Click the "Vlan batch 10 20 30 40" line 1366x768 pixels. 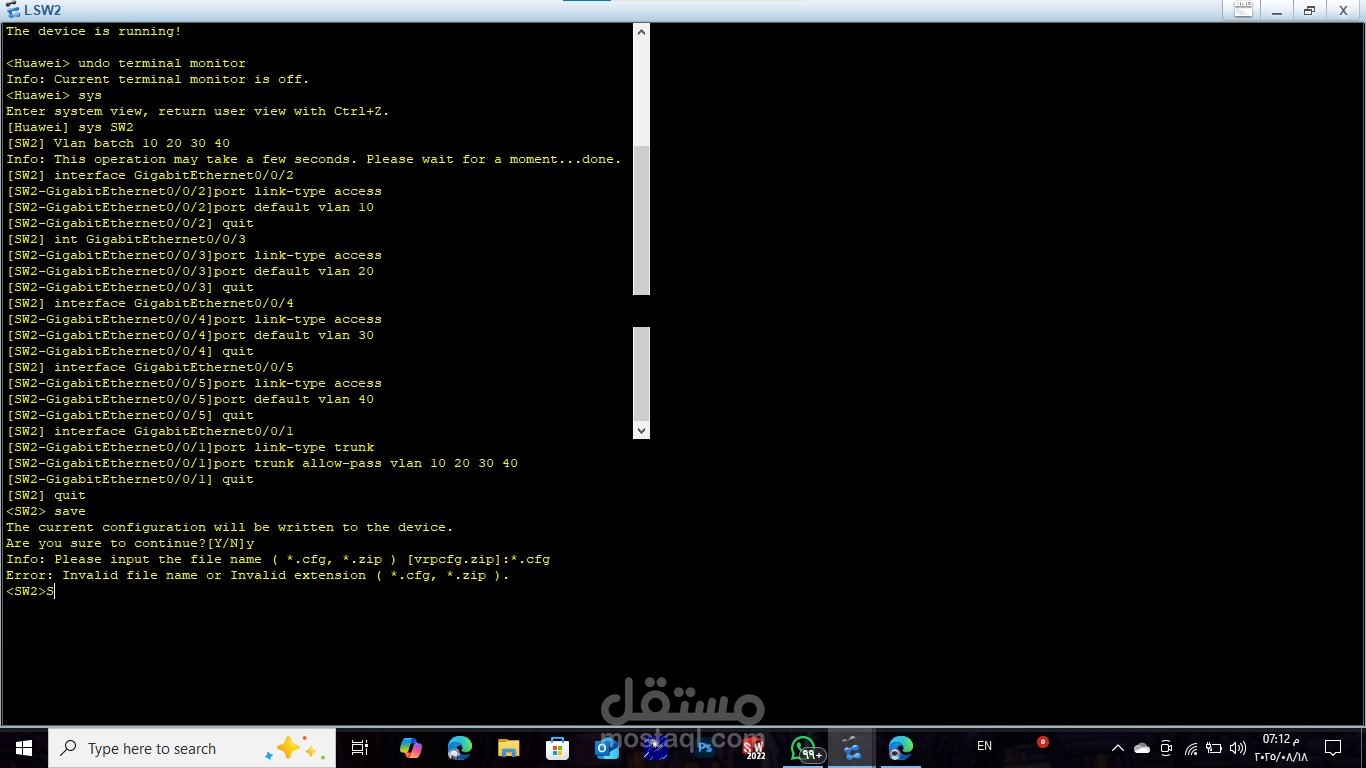[118, 143]
